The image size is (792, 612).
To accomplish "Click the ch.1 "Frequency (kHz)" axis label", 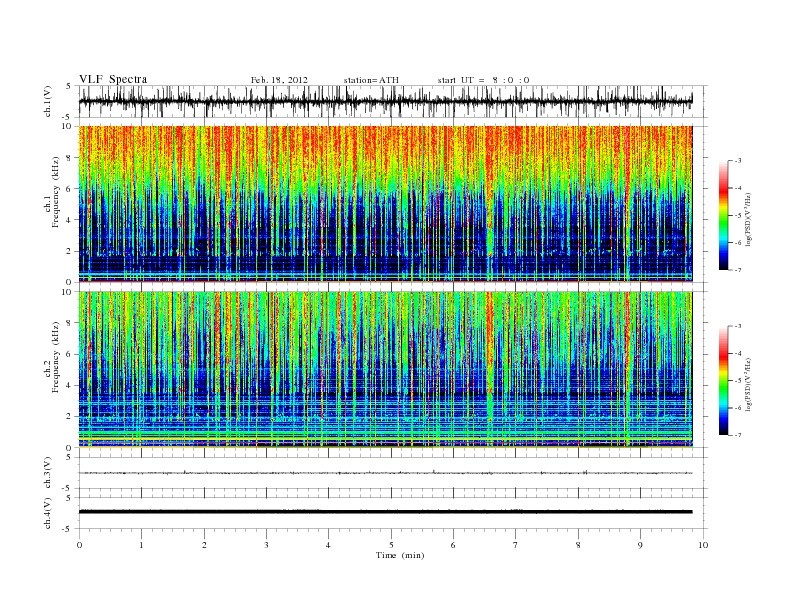I will [x=56, y=192].
